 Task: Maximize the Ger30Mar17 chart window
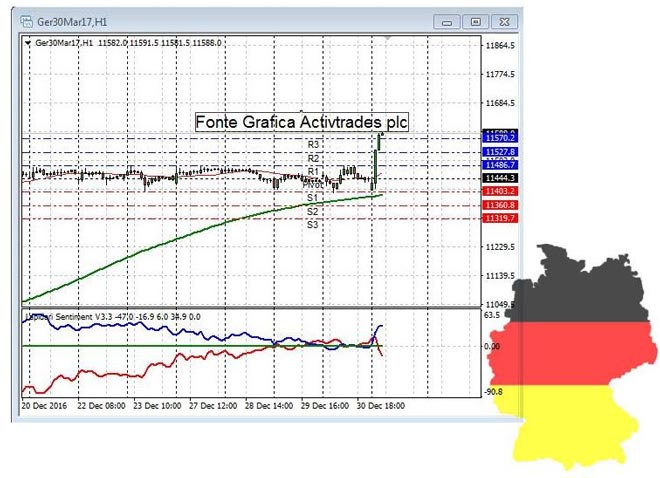pyautogui.click(x=476, y=20)
